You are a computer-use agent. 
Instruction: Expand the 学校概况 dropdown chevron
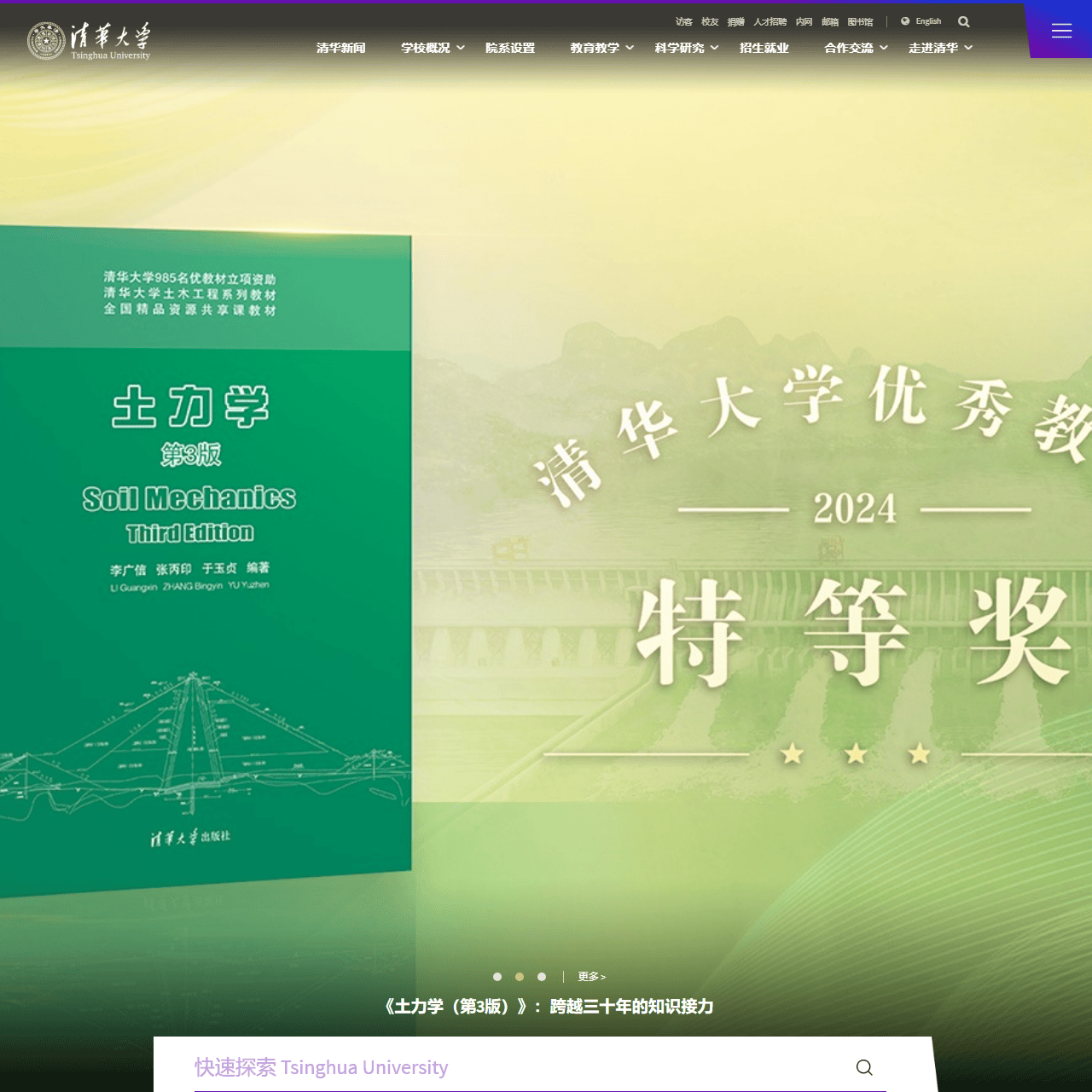(461, 48)
